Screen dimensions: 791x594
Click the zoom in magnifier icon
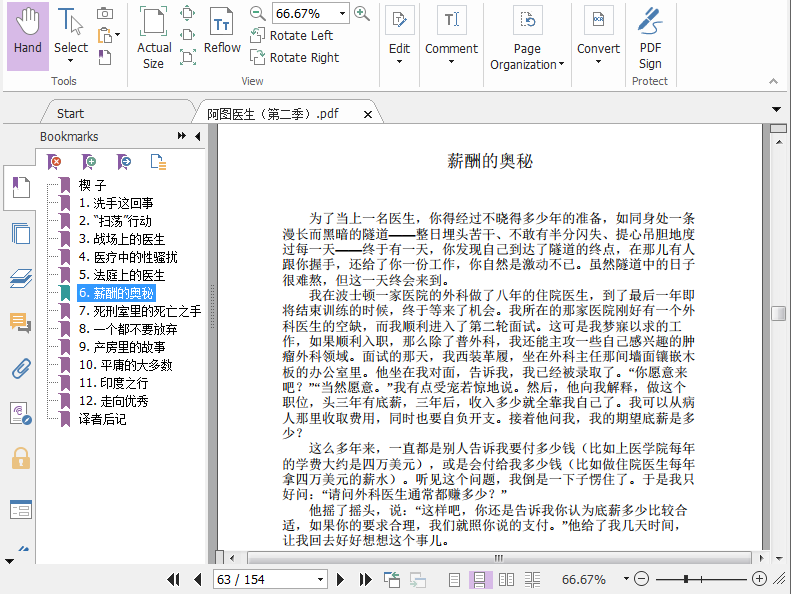(362, 13)
